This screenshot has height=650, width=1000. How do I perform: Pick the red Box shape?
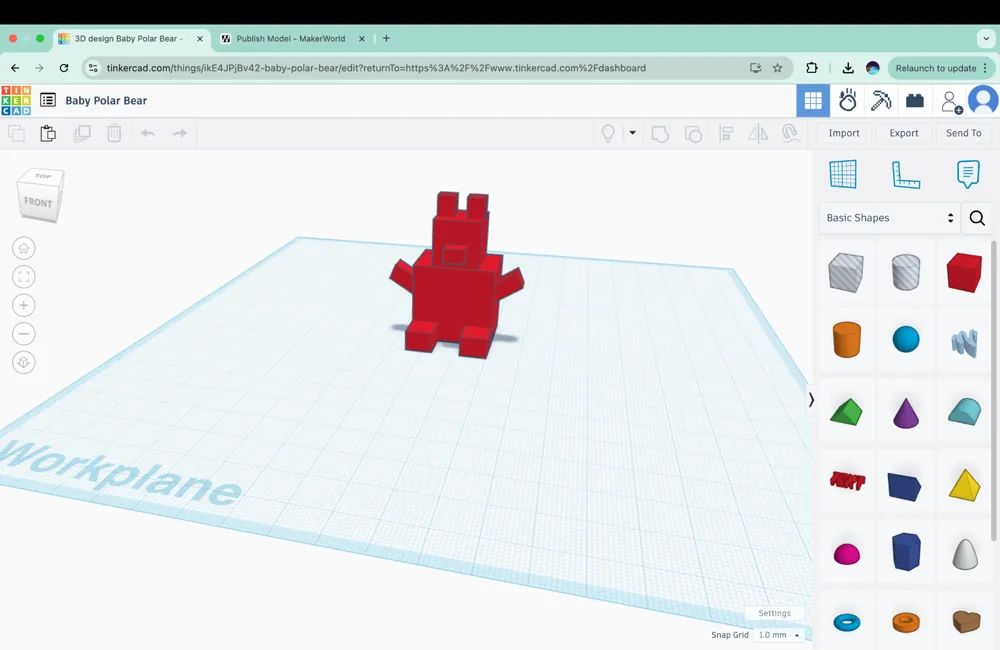964,272
